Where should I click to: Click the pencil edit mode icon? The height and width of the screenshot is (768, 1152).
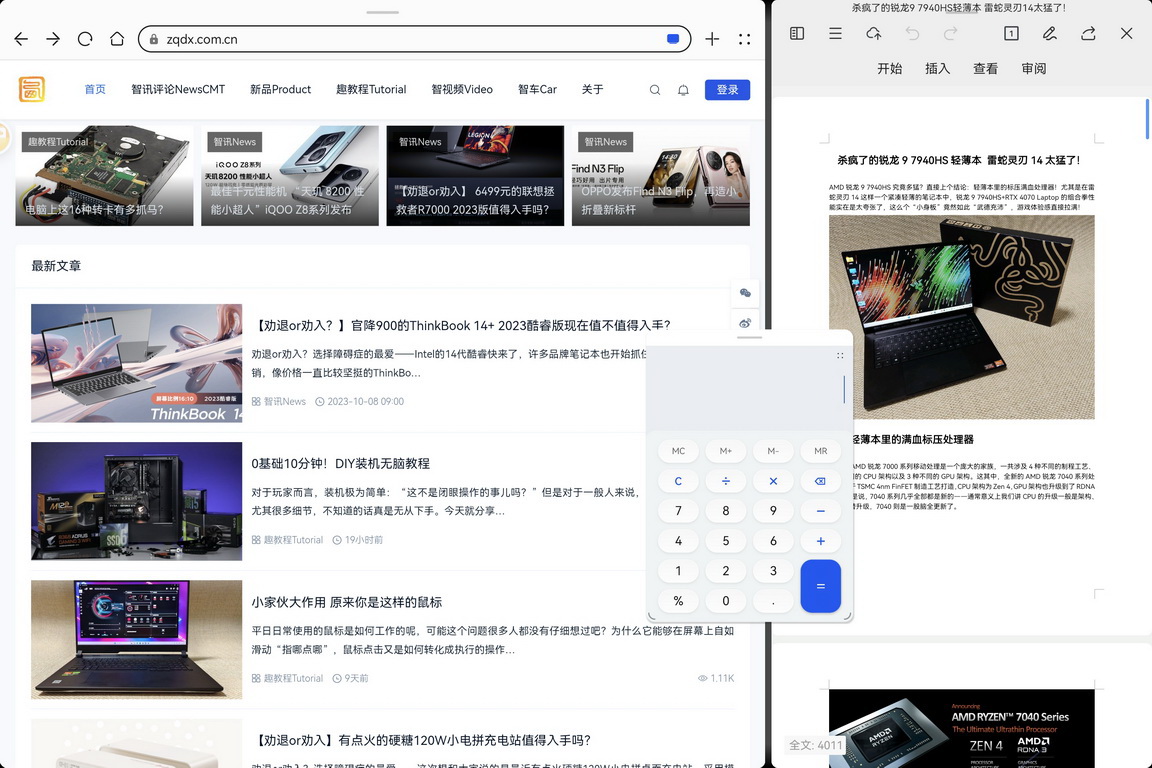point(1050,33)
